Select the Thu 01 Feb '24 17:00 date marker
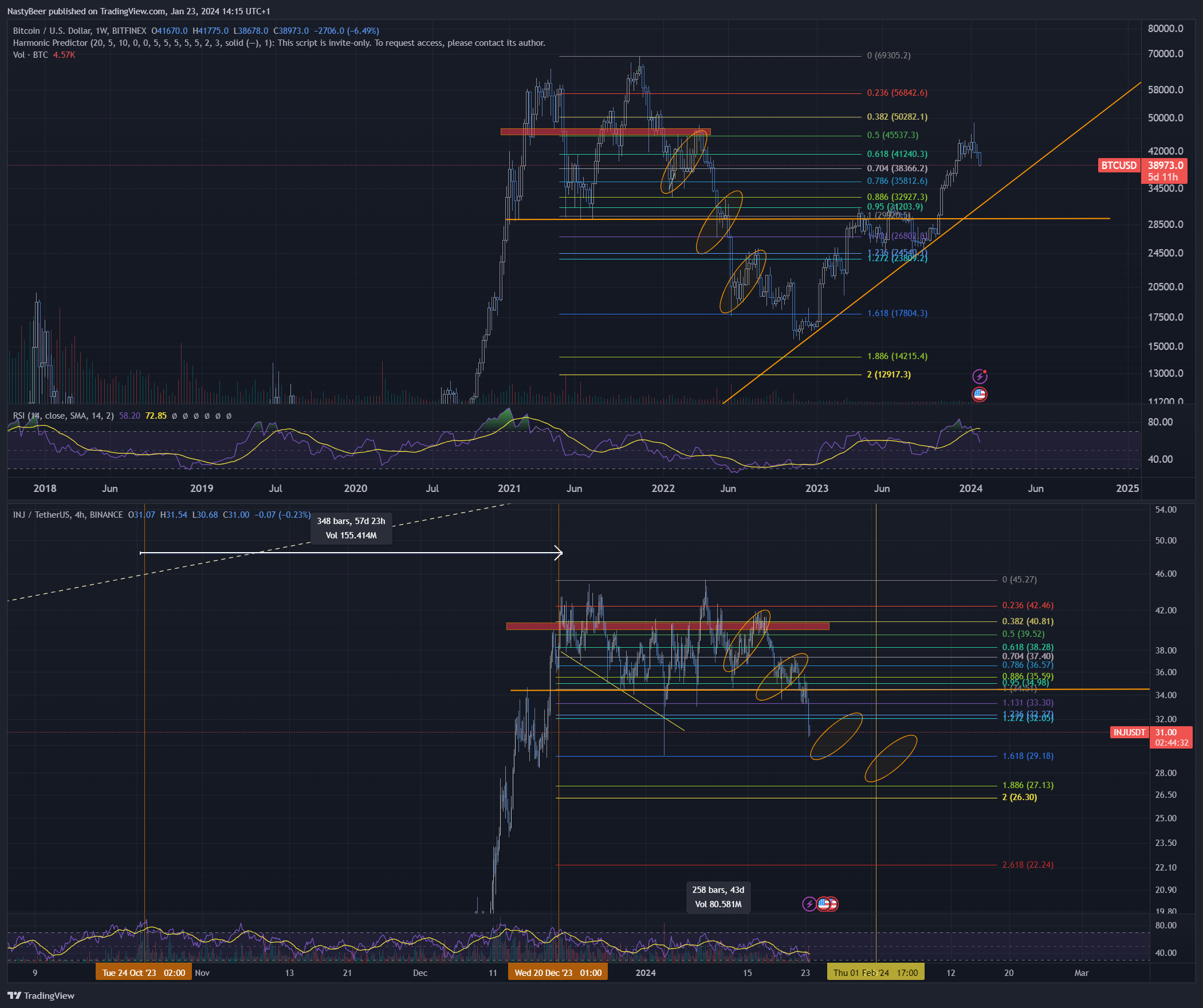Screen dimensions: 1203x1008 [x=875, y=972]
